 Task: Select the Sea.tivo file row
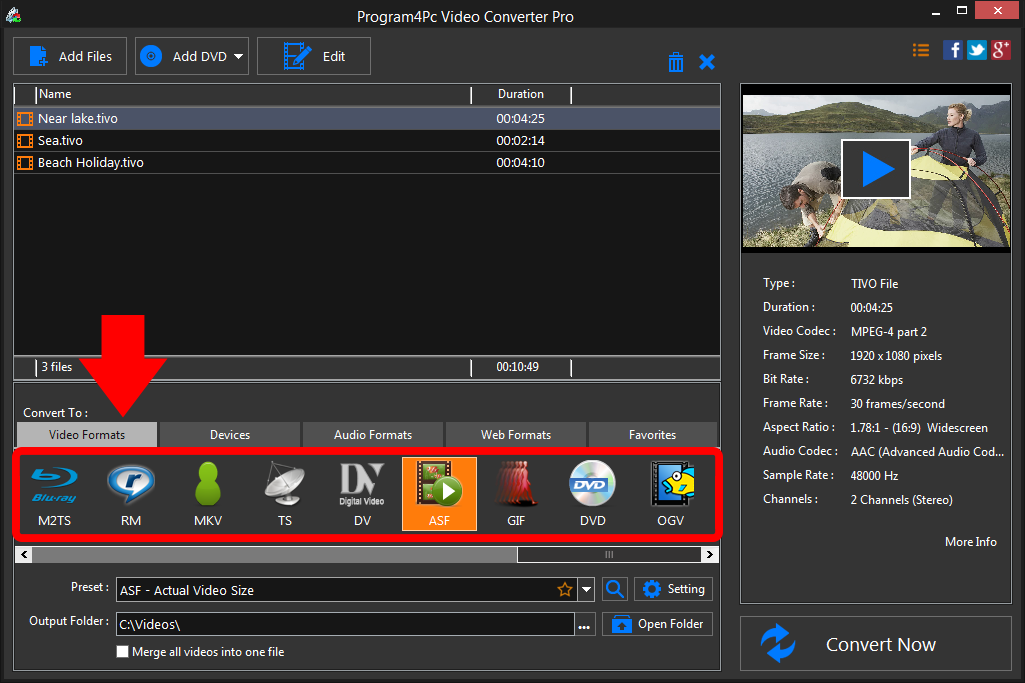pos(367,141)
